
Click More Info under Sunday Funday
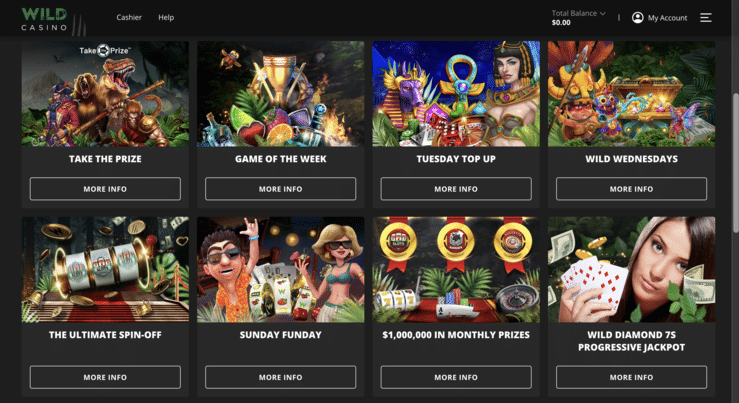click(280, 377)
